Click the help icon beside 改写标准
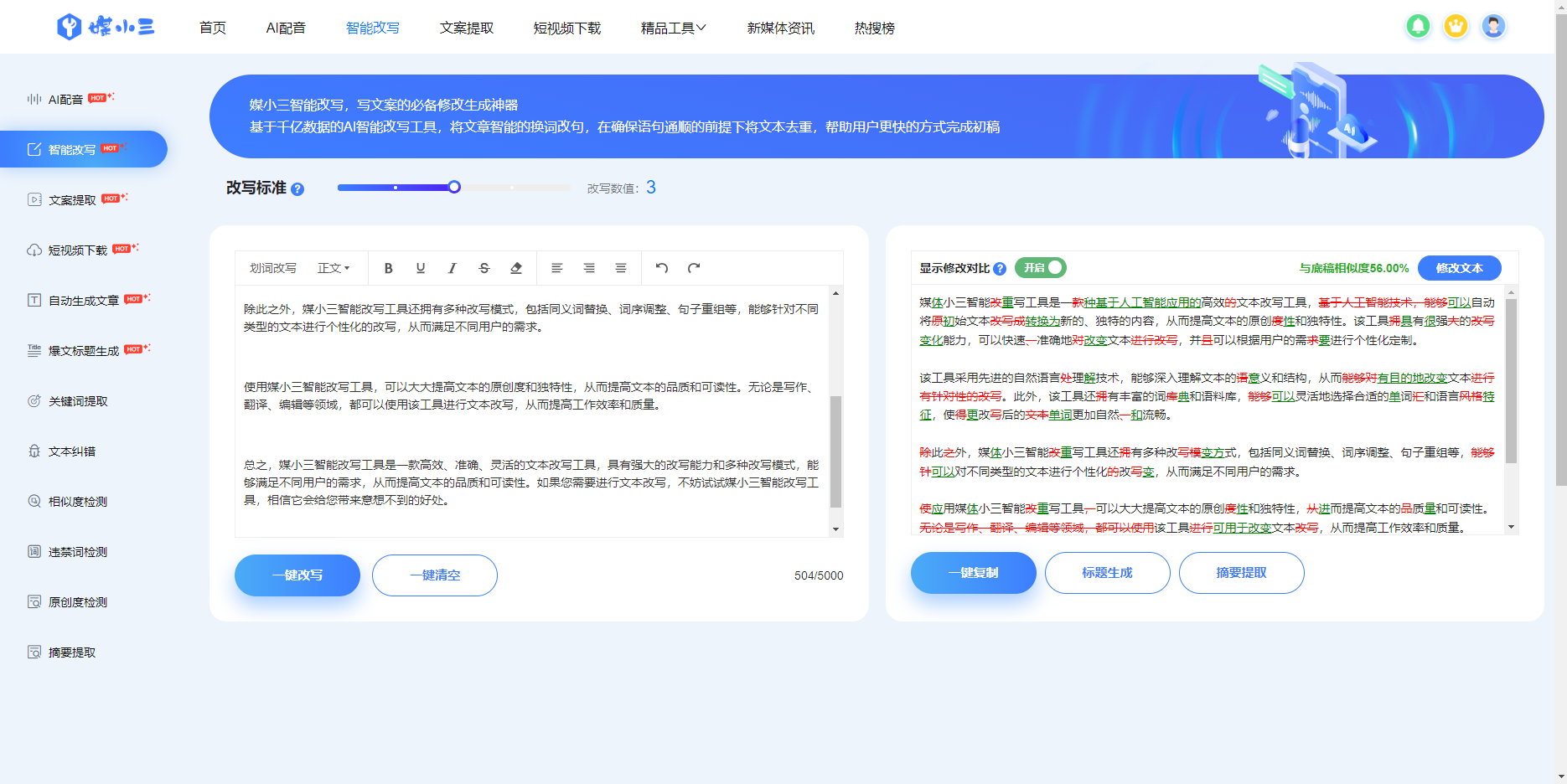 point(297,189)
